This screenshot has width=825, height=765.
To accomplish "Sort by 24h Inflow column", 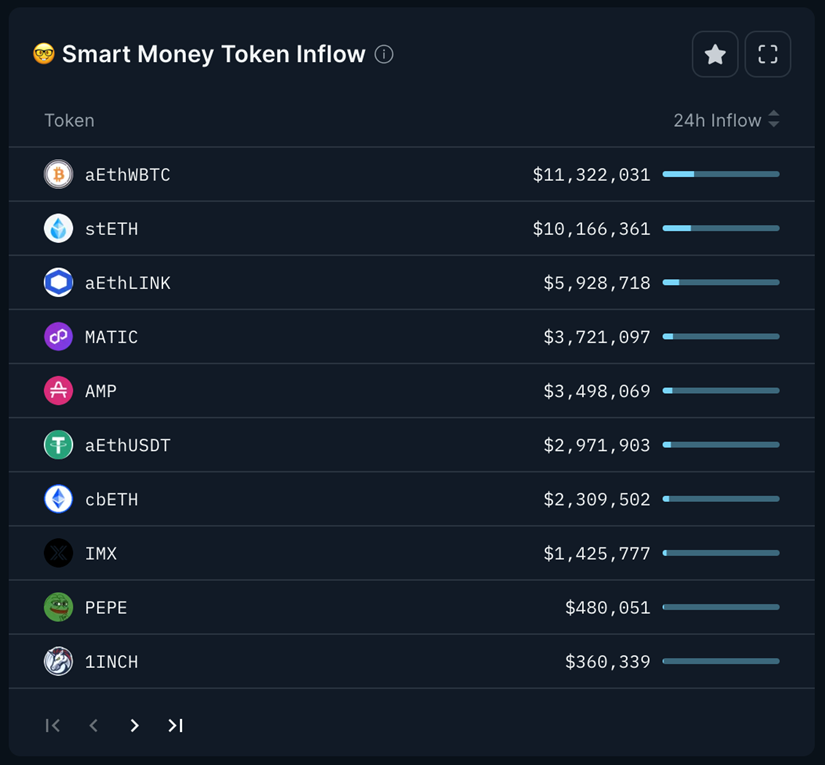I will (726, 120).
